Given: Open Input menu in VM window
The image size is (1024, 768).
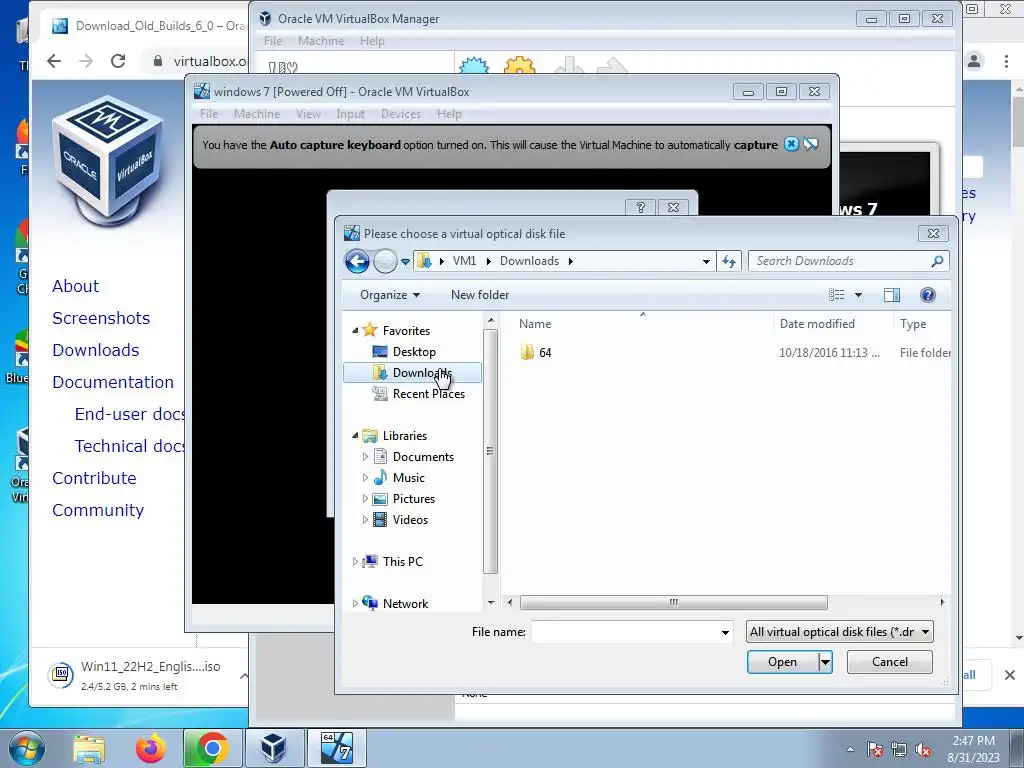Looking at the screenshot, I should coord(351,114).
